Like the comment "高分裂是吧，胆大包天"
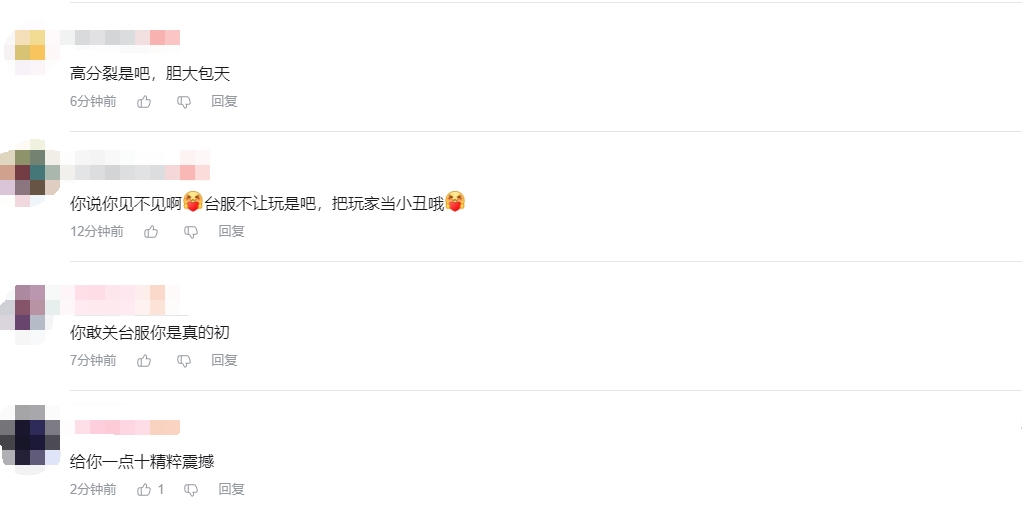Screen dimensions: 1022x518 144,102
